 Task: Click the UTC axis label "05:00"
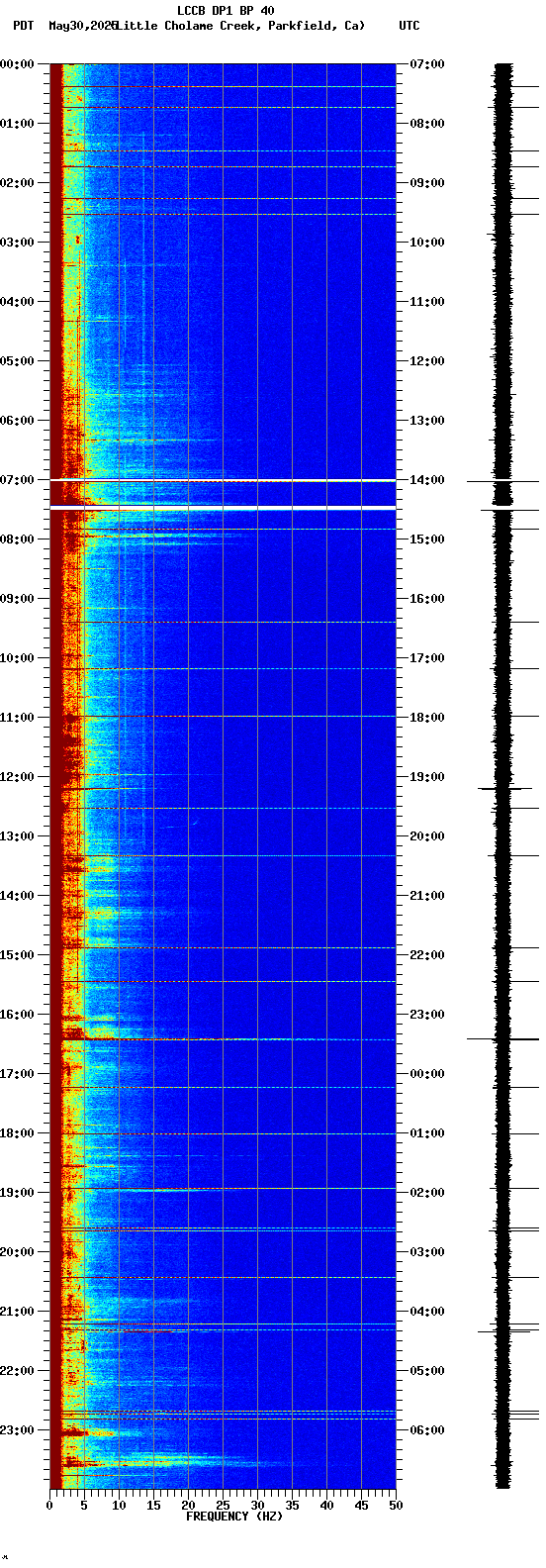[x=427, y=1371]
